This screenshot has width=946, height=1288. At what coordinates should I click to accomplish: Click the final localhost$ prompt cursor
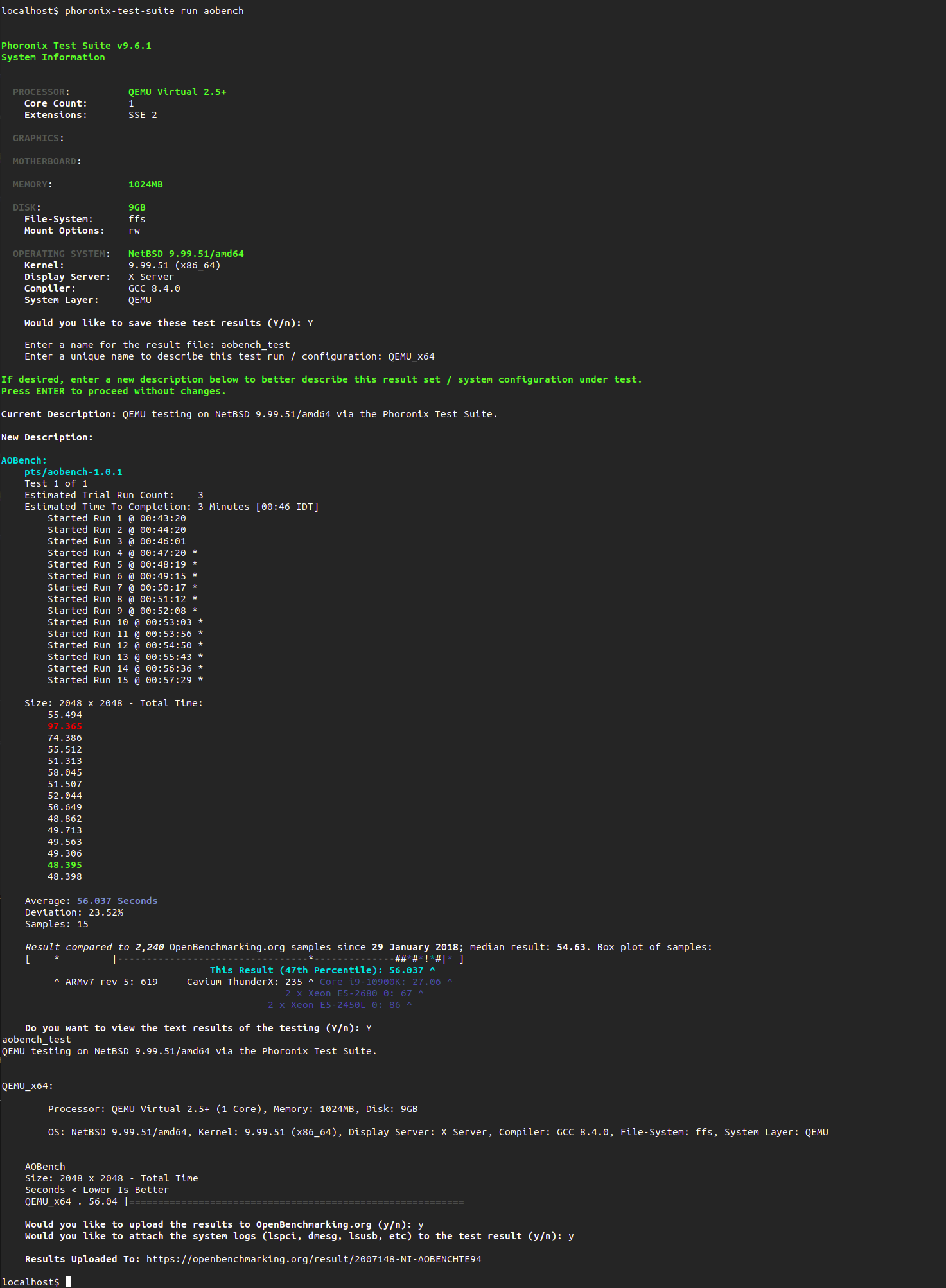coord(69,1282)
